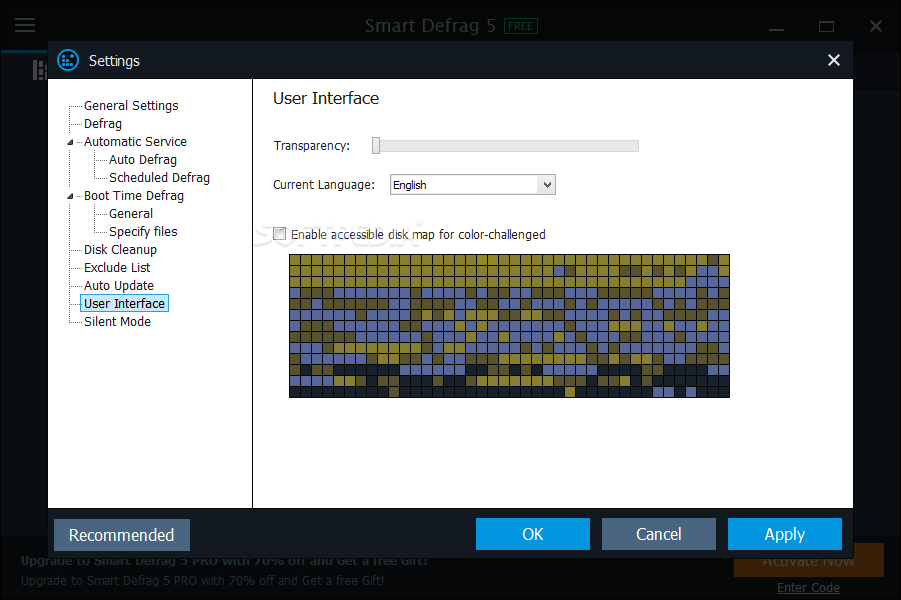Select Boot Time Defrag tree item
The image size is (901, 600).
[134, 195]
